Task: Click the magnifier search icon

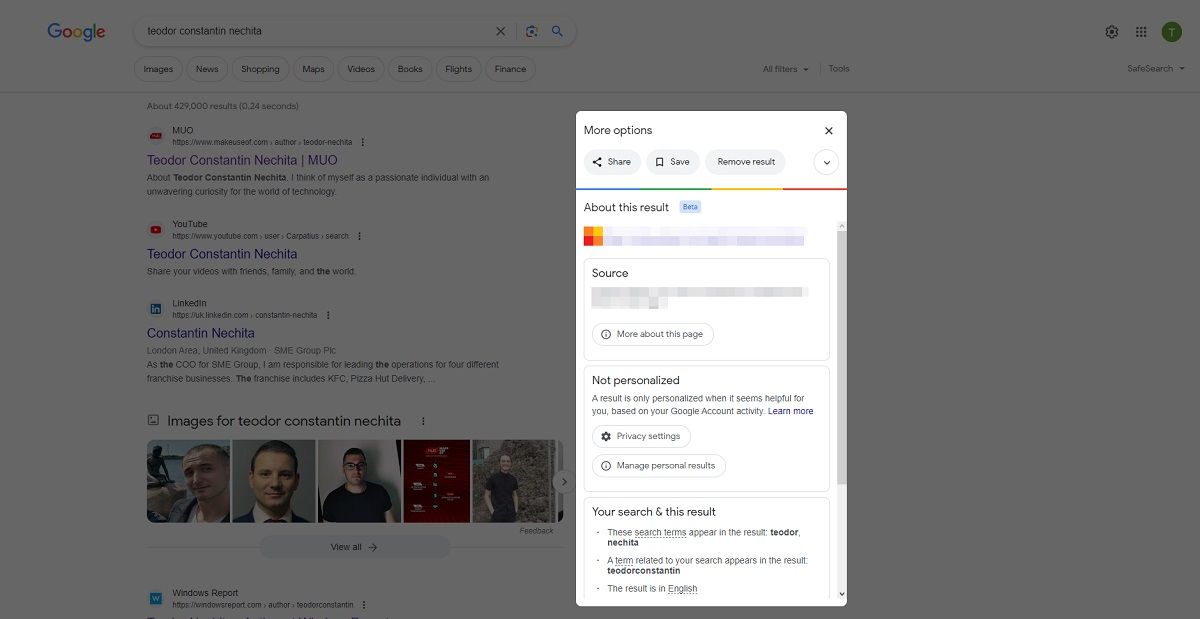Action: tap(557, 31)
